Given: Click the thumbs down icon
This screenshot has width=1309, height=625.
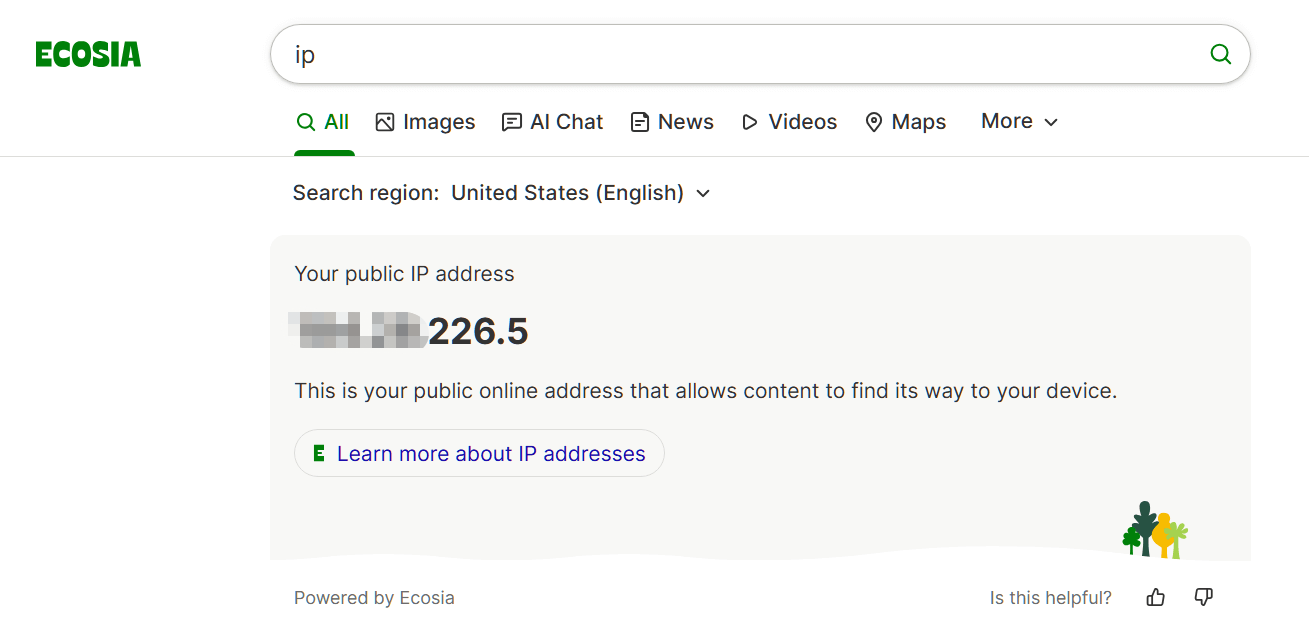Looking at the screenshot, I should pos(1204,598).
